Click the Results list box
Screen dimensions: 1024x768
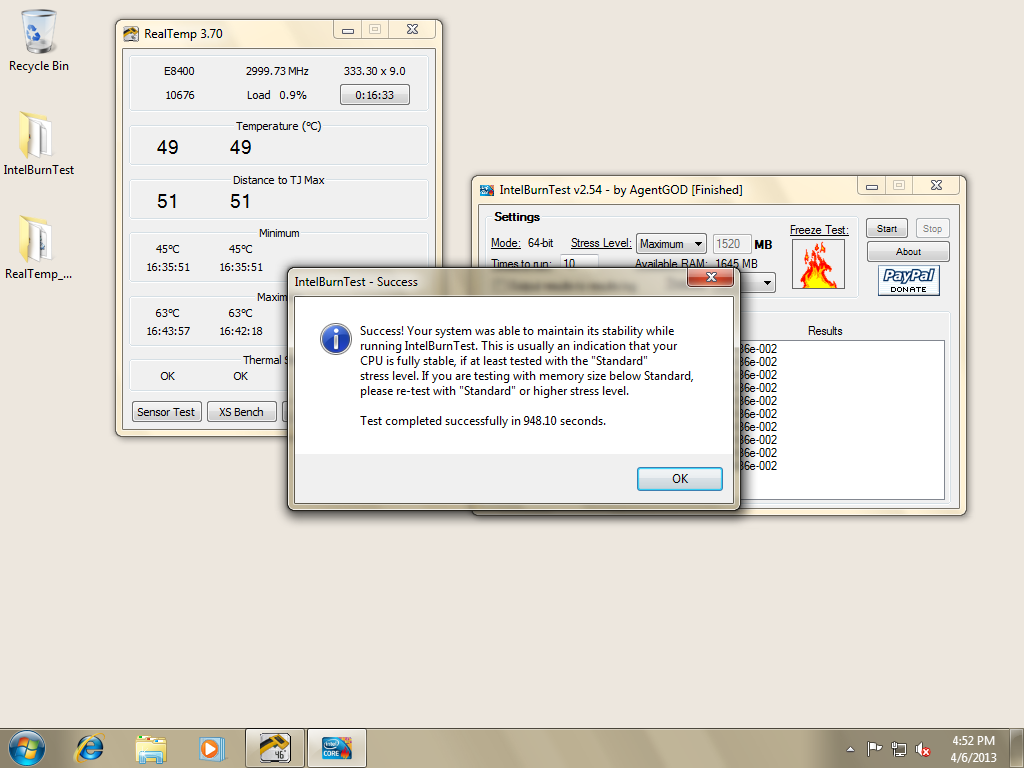842,420
